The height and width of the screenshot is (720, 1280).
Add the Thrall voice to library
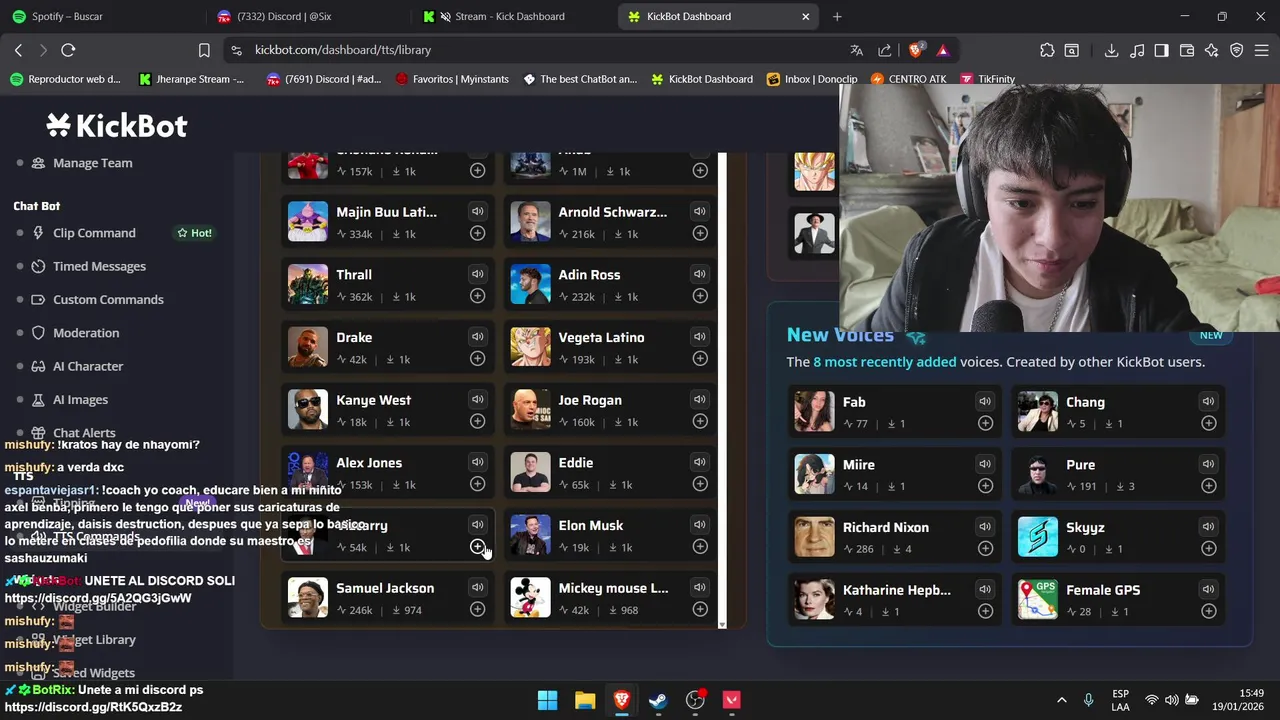477,296
